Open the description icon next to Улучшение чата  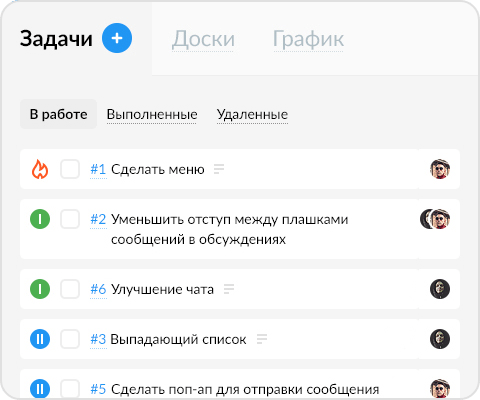click(229, 289)
